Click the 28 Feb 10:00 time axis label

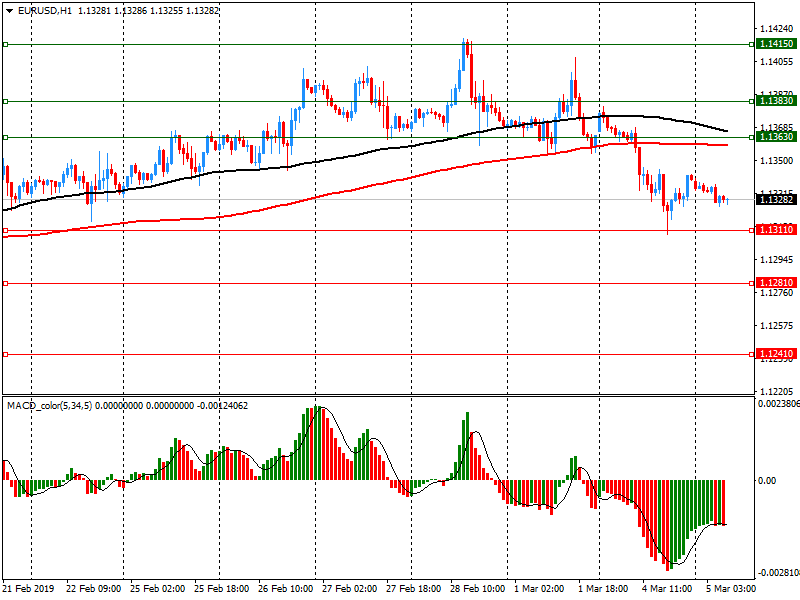(476, 589)
